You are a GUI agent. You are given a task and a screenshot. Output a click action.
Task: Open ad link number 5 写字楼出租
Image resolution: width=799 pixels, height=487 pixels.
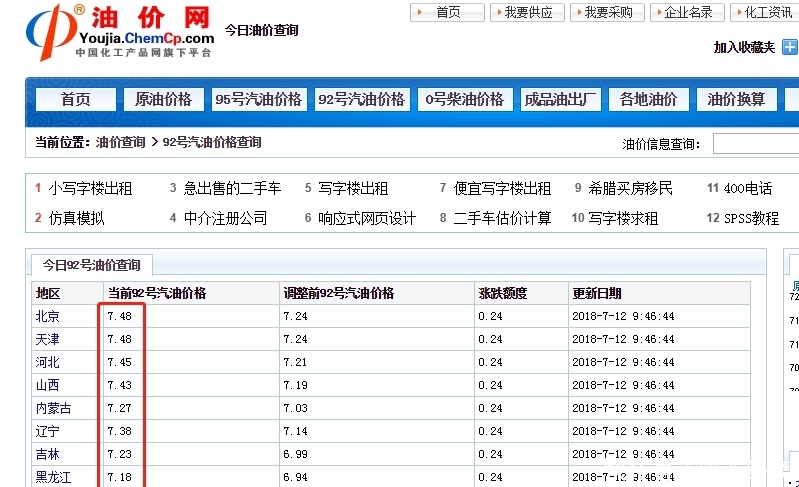[353, 188]
